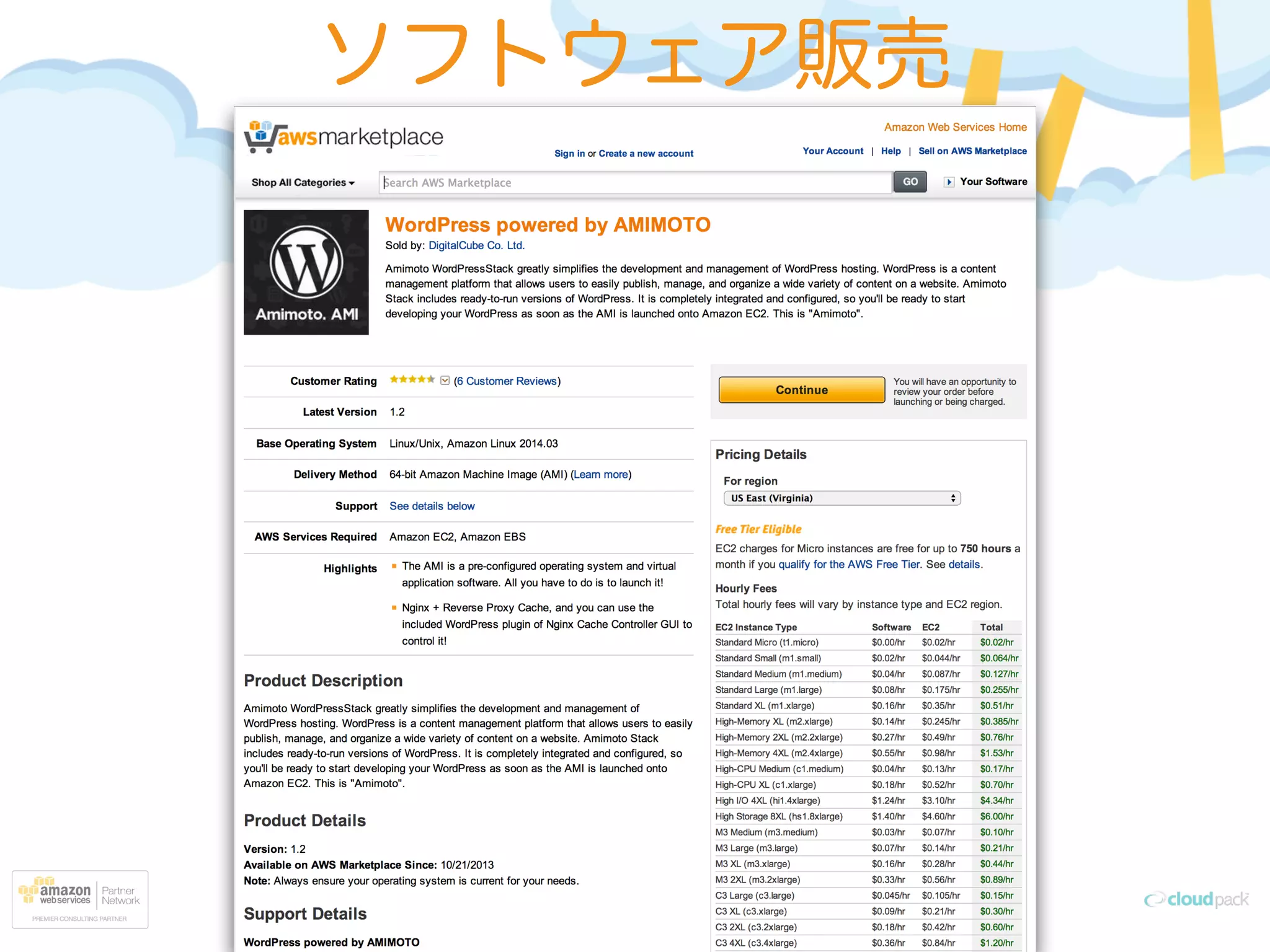
Task: Click the Free Tier details link
Action: (x=964, y=565)
